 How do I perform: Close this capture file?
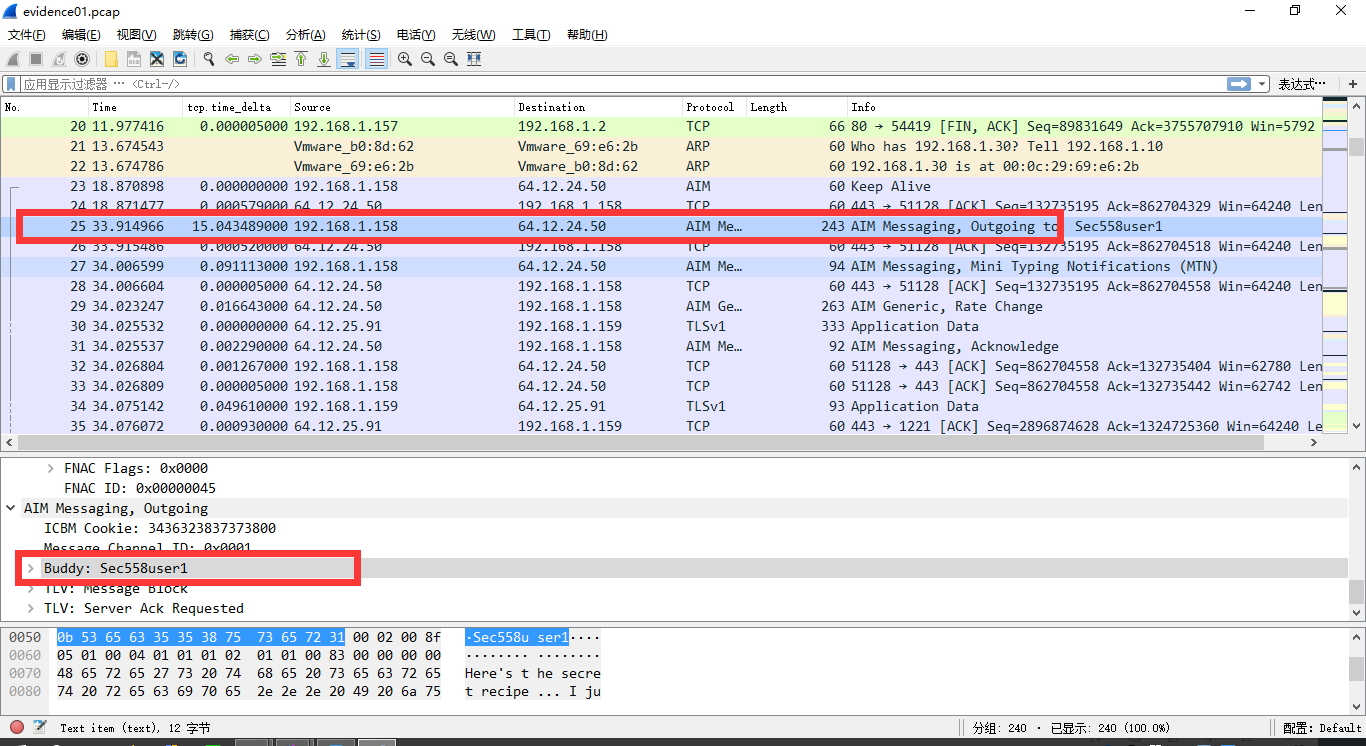tap(157, 59)
